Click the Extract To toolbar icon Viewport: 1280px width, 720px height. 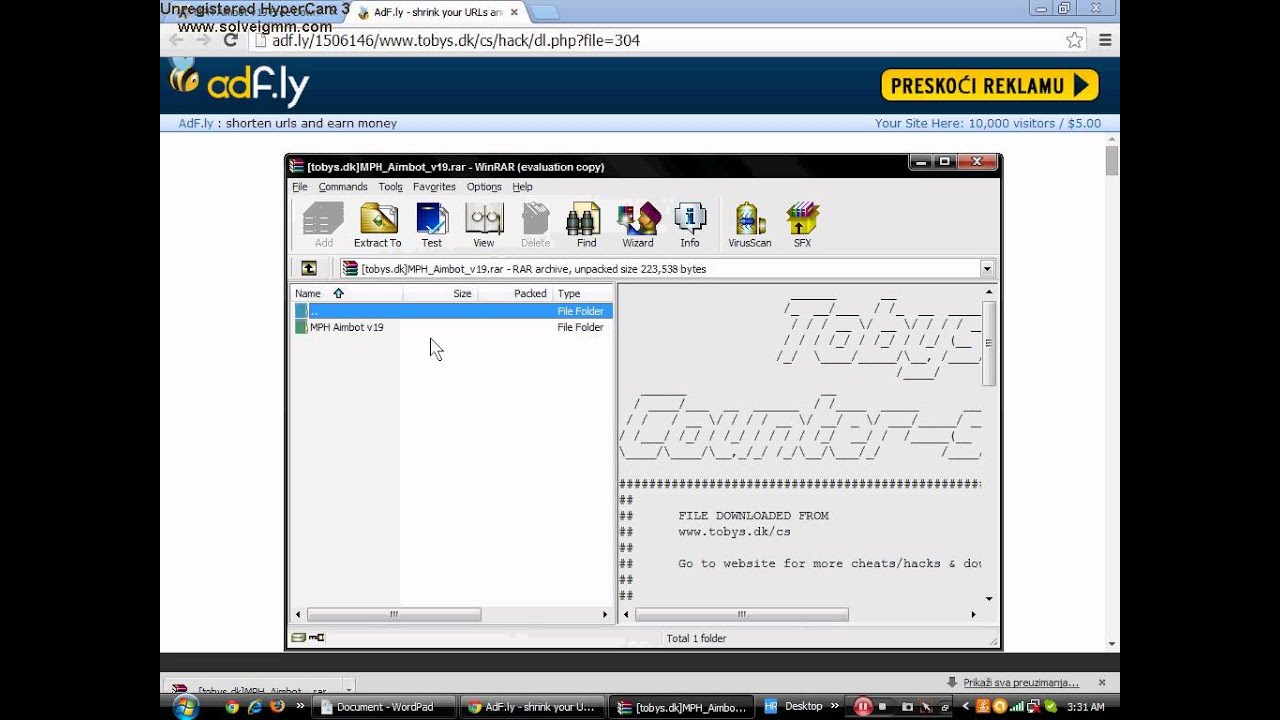pyautogui.click(x=378, y=225)
